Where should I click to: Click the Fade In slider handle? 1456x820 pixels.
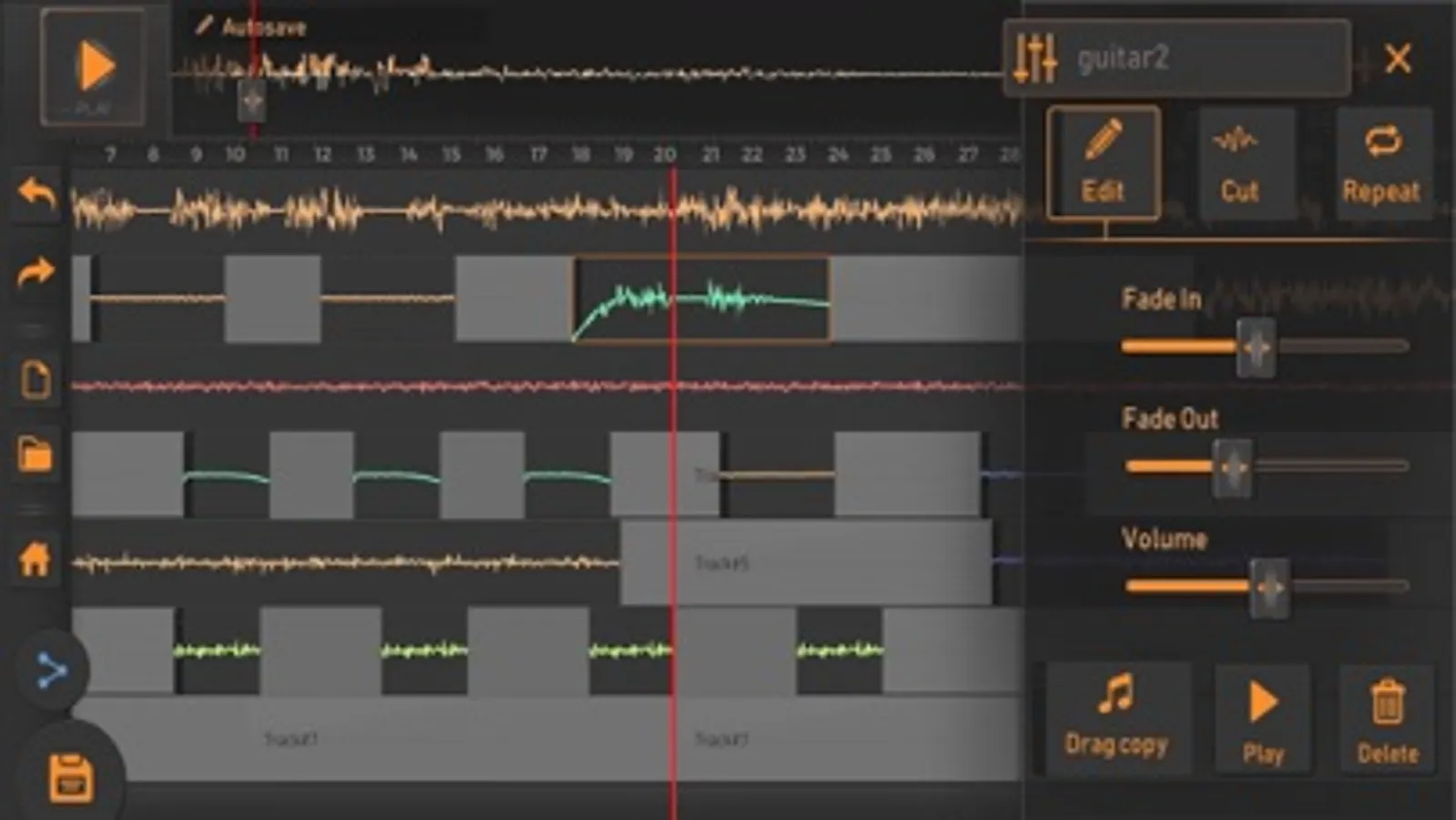coord(1256,348)
